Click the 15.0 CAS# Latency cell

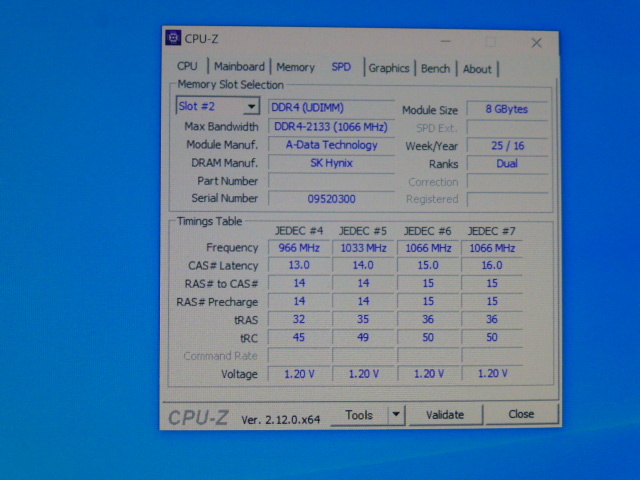(x=428, y=265)
